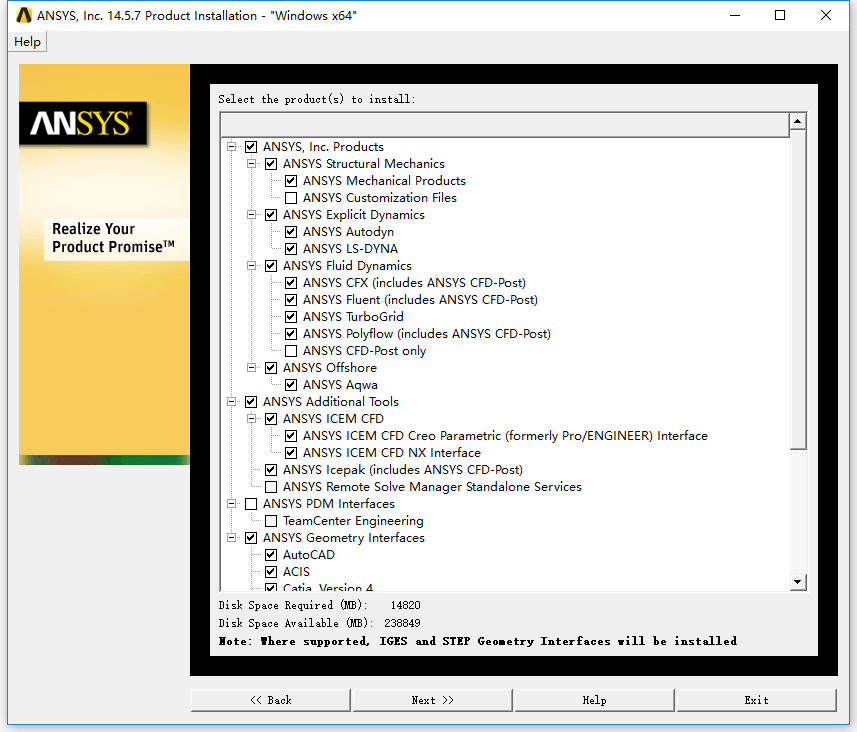Viewport: 857px width, 732px height.
Task: Exit the installer
Action: [x=756, y=700]
